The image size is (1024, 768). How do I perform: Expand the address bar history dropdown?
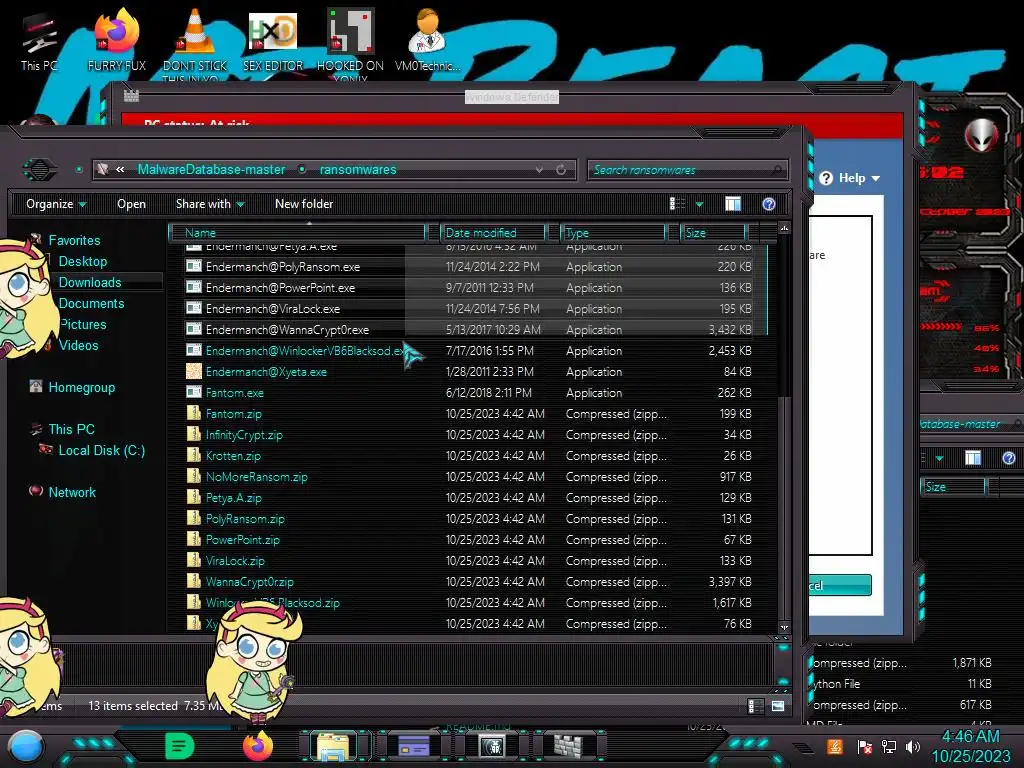(539, 170)
